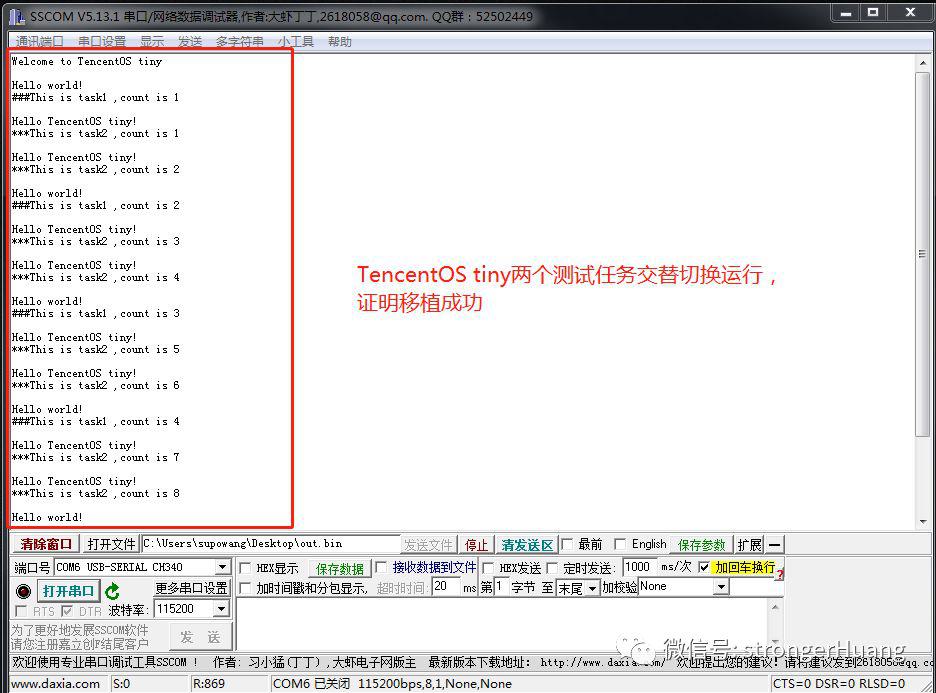Click the red port status indicator light
Viewport: 936px width, 693px height.
(23, 591)
